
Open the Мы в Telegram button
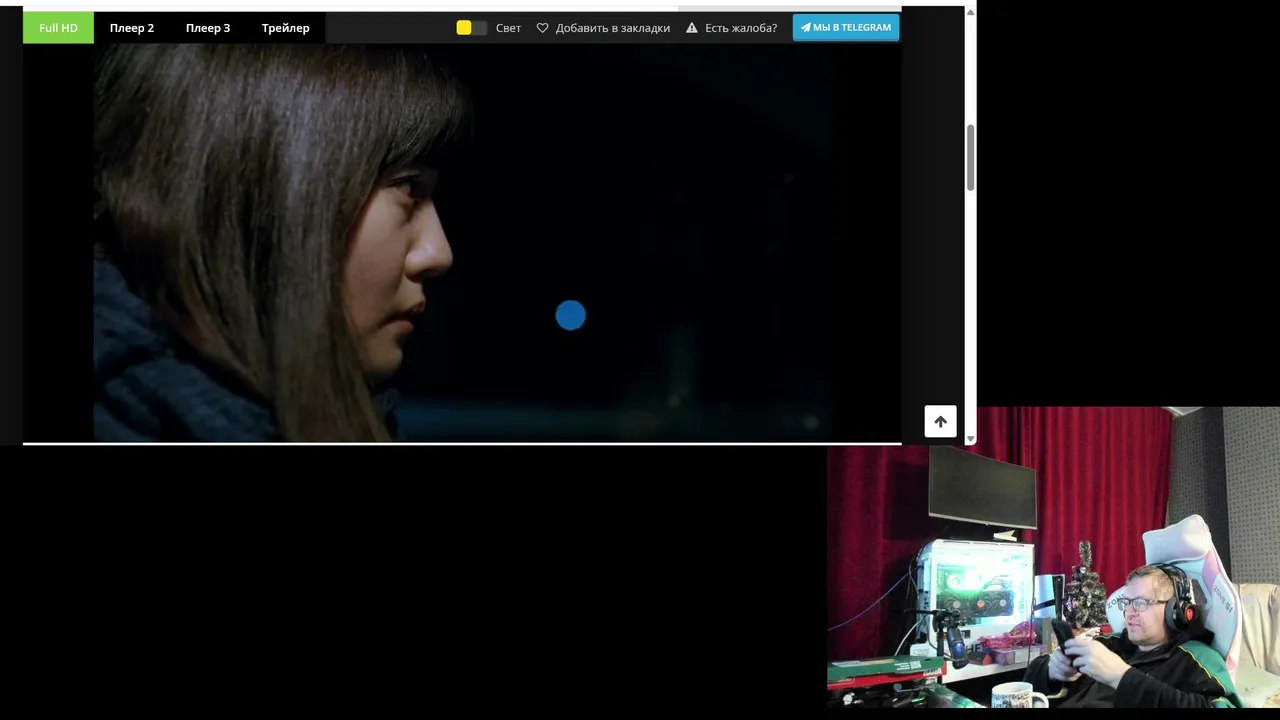tap(846, 27)
